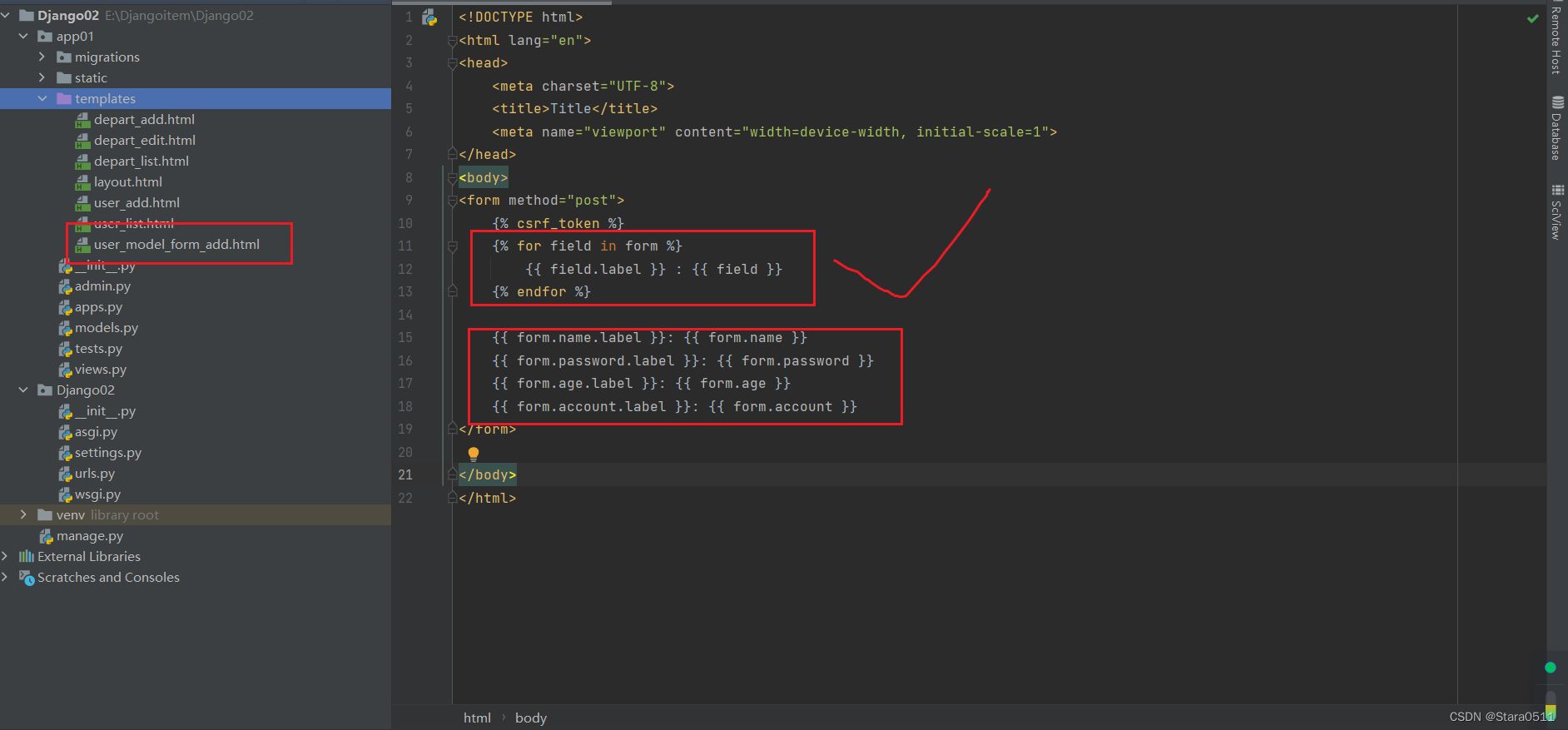Fold the html tag at line 2
This screenshot has height=730, width=1568.
pyautogui.click(x=452, y=40)
